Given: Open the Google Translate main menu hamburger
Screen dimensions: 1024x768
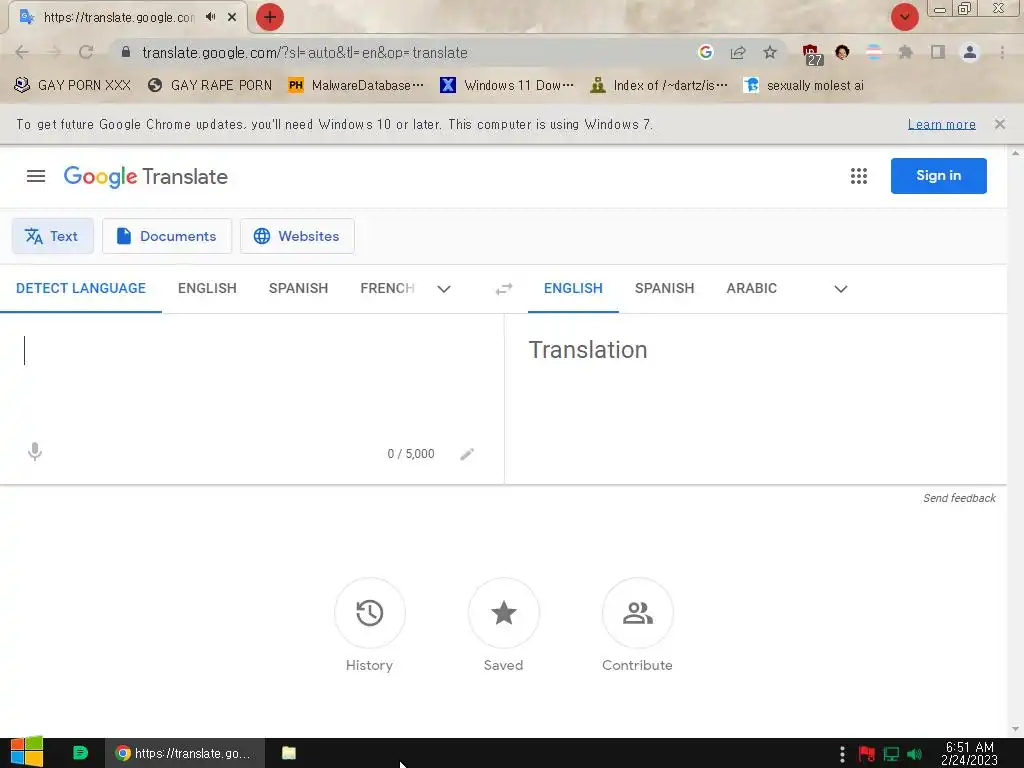Looking at the screenshot, I should (36, 176).
